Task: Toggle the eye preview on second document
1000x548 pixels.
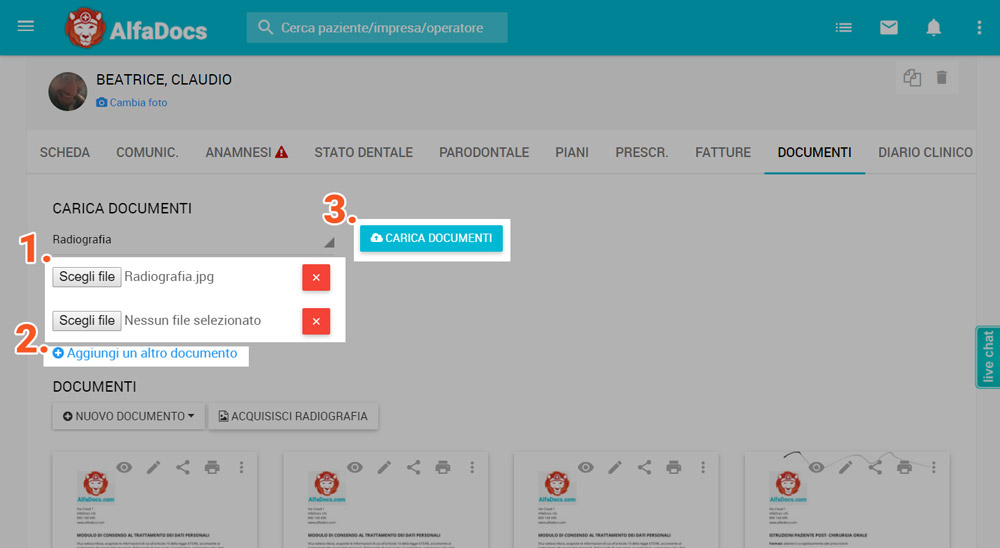Action: click(x=355, y=467)
